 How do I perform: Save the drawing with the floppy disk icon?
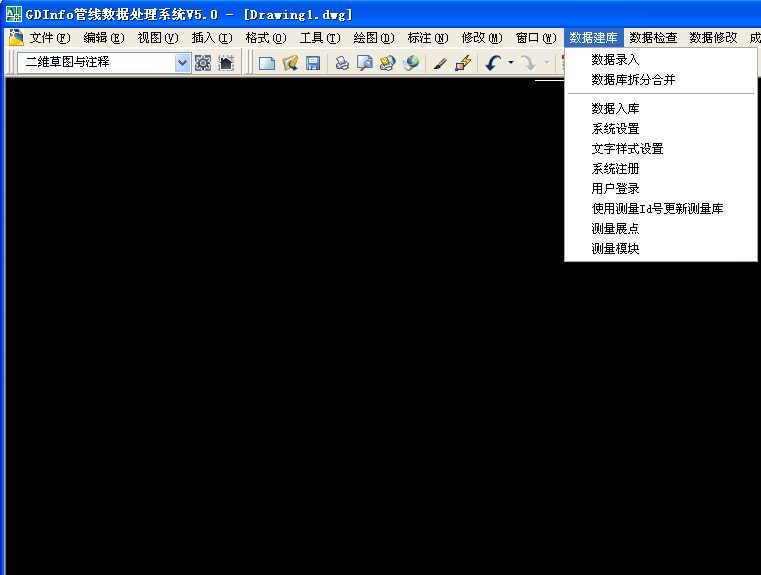pyautogui.click(x=313, y=63)
